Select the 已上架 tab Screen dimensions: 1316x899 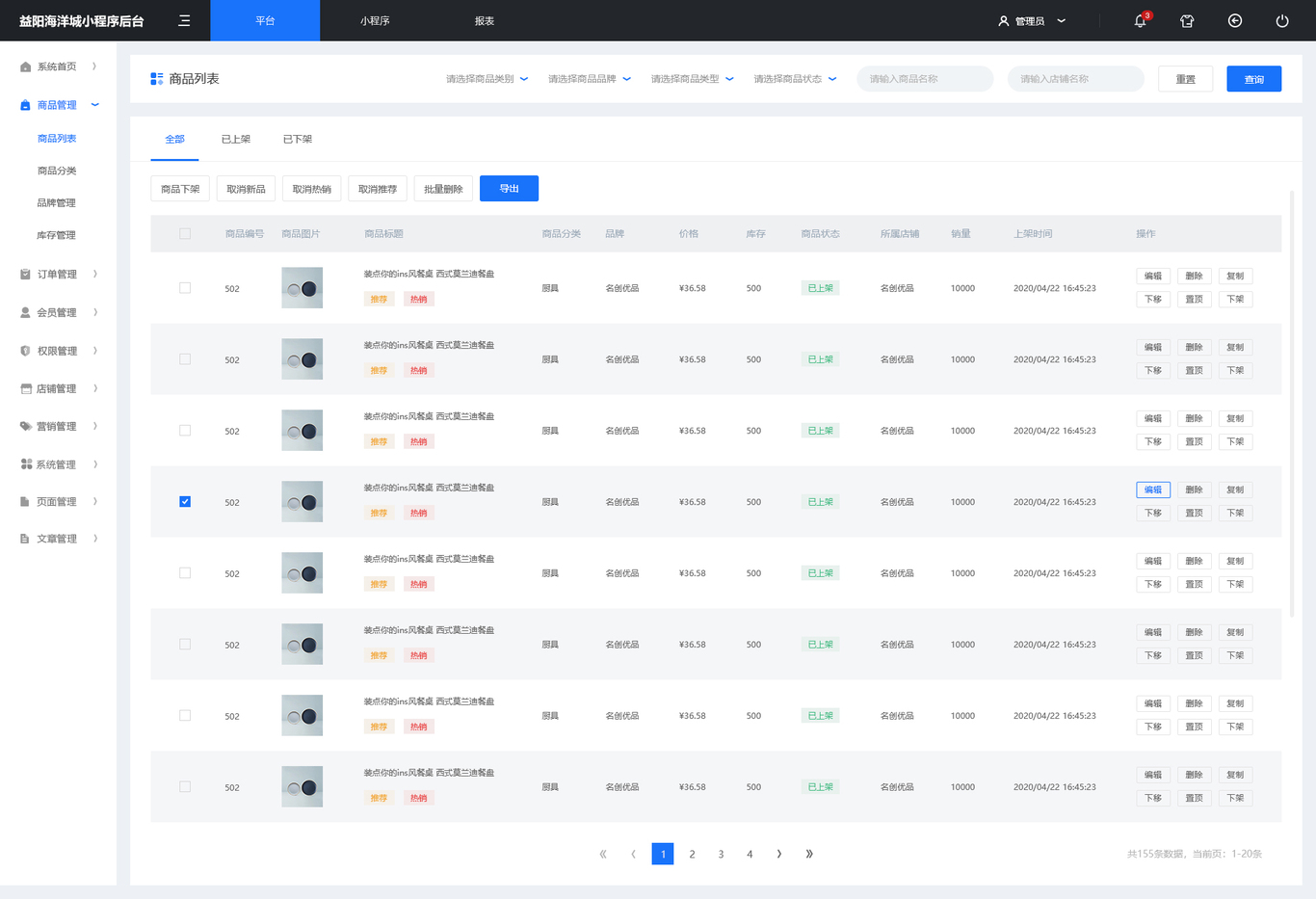pyautogui.click(x=236, y=140)
